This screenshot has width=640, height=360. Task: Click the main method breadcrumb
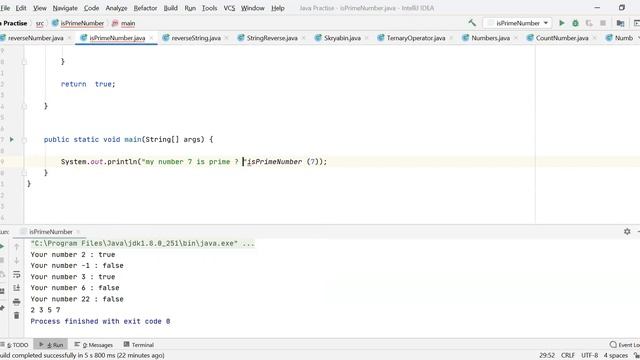[124, 24]
